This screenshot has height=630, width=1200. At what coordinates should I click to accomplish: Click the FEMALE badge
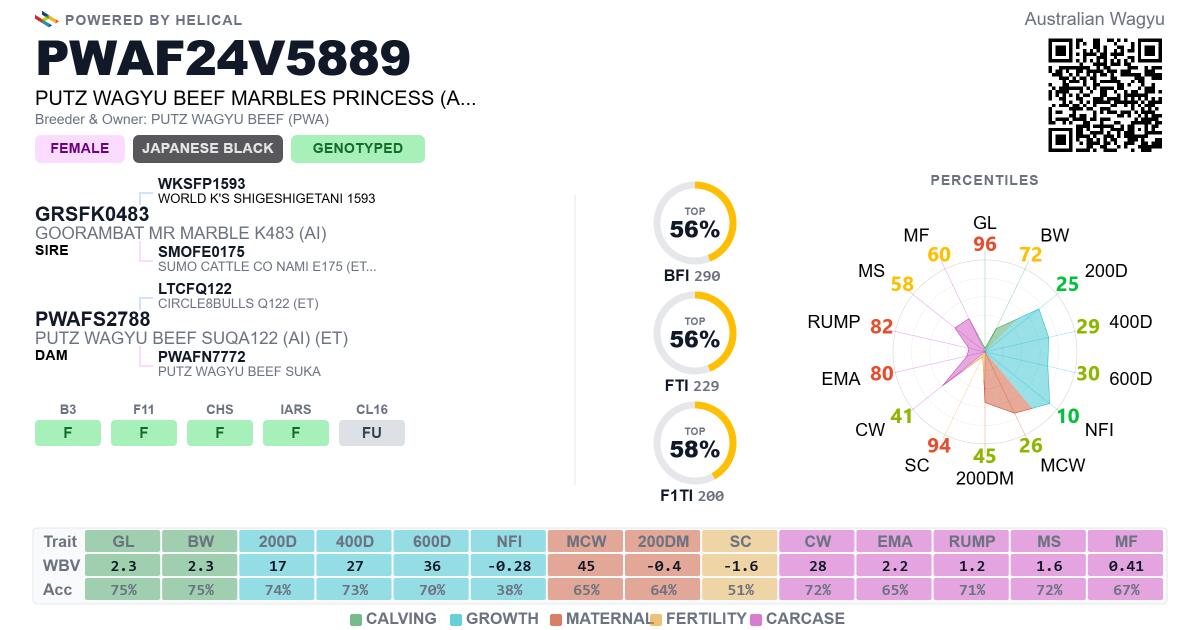pos(80,149)
